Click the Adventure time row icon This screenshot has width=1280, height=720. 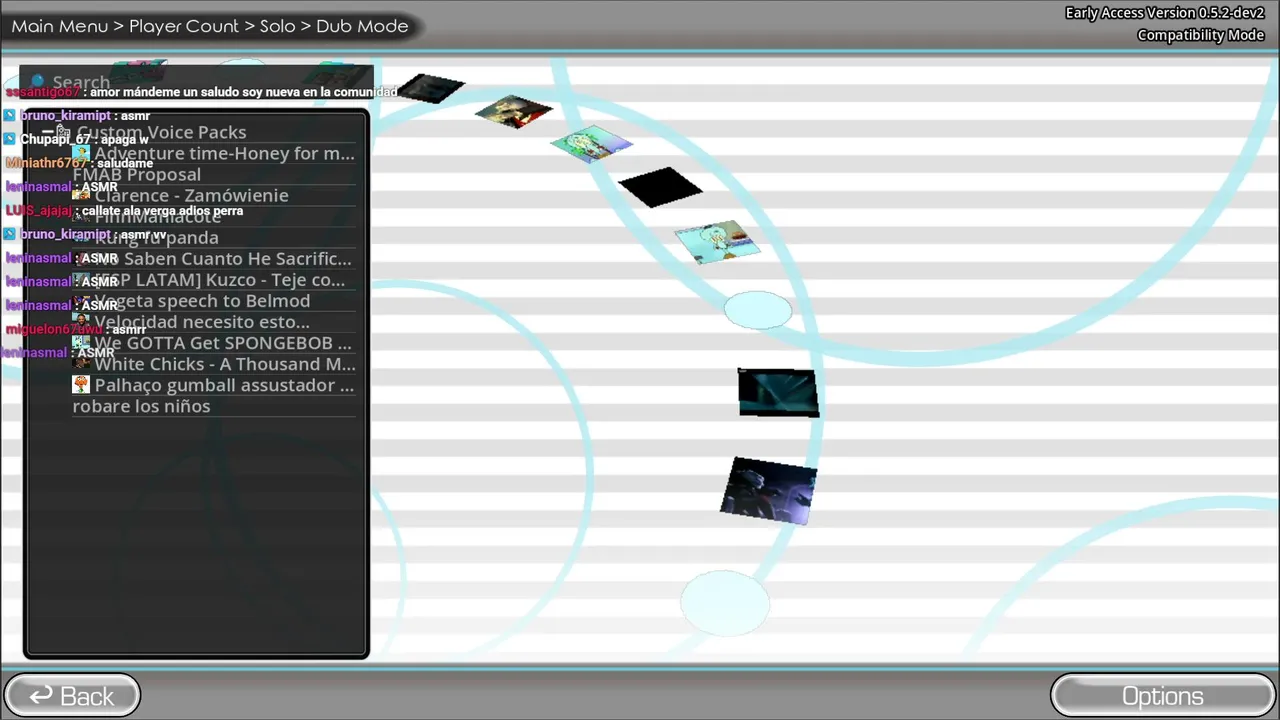81,154
